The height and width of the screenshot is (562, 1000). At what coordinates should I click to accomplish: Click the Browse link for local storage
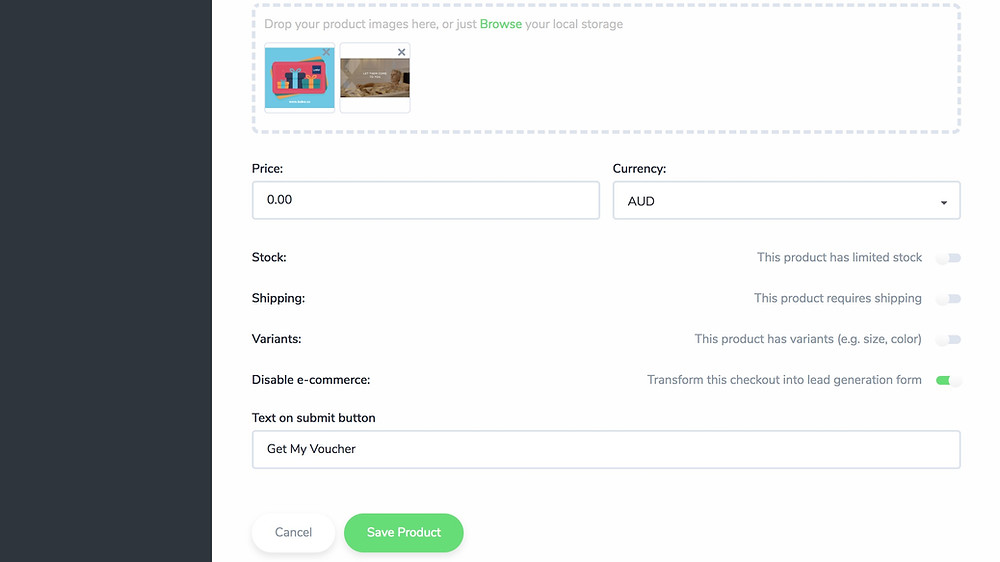(x=501, y=24)
